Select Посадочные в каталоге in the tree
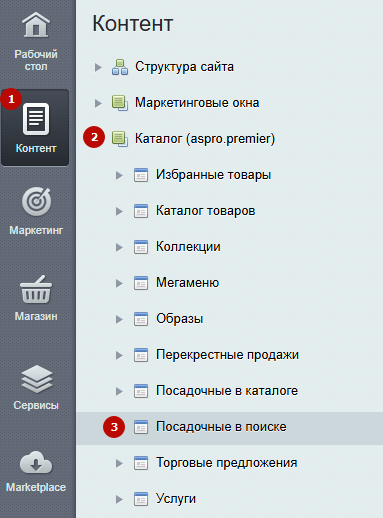The image size is (383, 518). (x=227, y=391)
